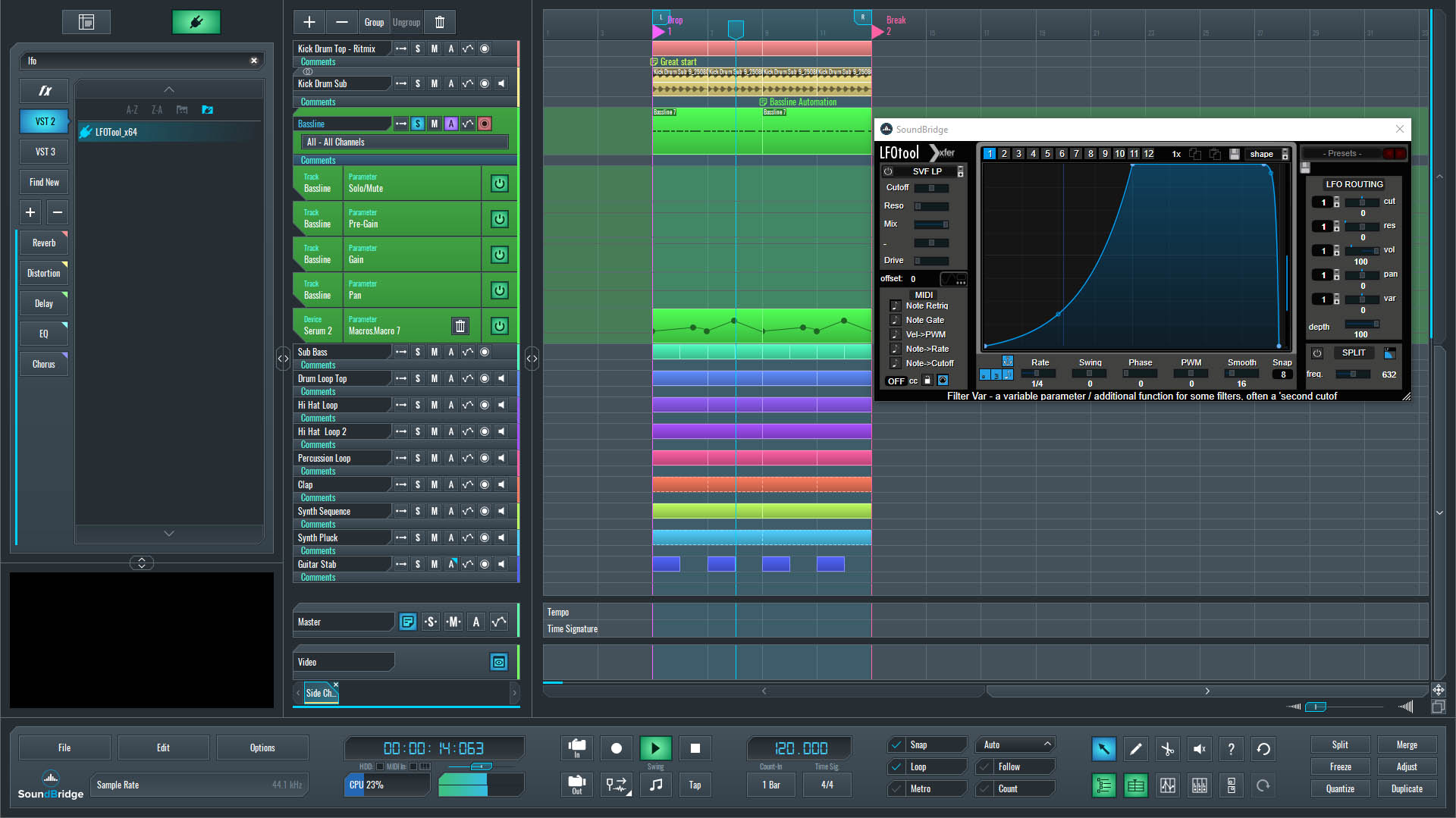Collapse the plug-in list up chevron
Viewport: 1456px width, 818px height.
169,89
